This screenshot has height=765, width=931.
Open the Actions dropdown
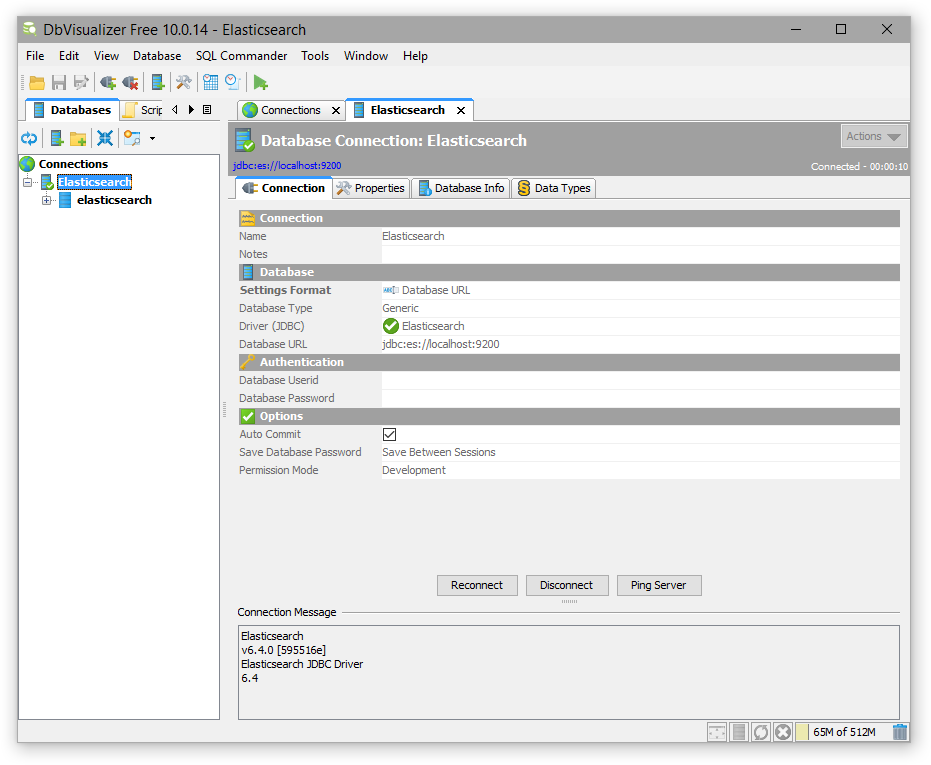click(873, 137)
